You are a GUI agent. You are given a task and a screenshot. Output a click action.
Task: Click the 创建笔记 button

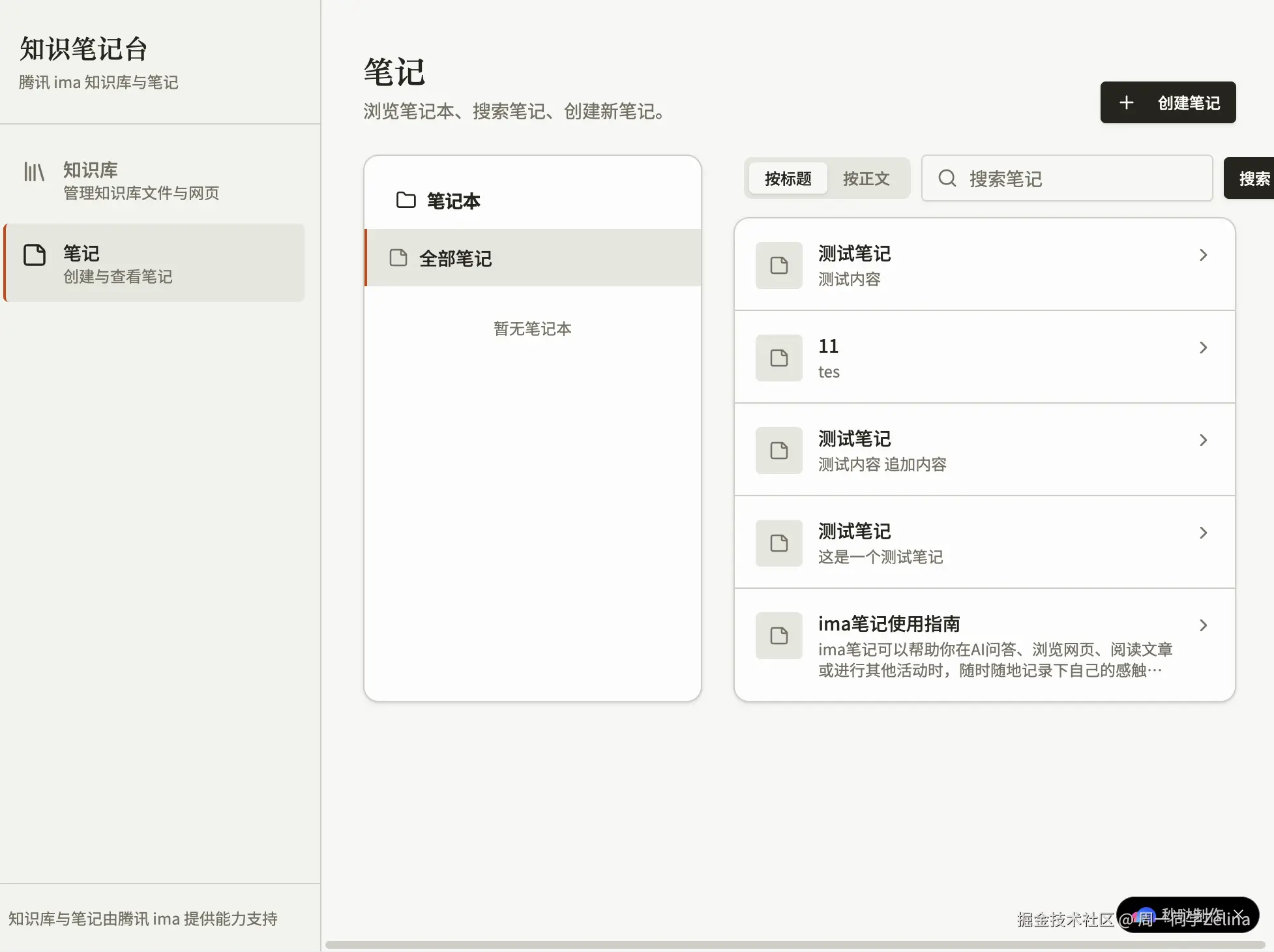click(1168, 102)
